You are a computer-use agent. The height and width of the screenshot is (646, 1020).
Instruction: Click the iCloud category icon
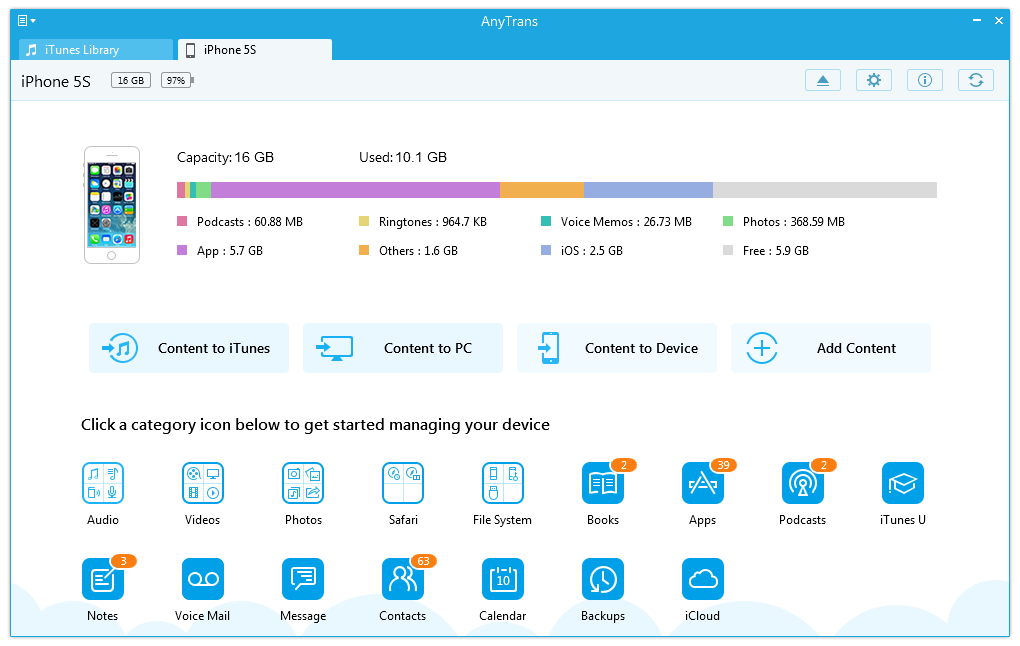click(x=702, y=579)
